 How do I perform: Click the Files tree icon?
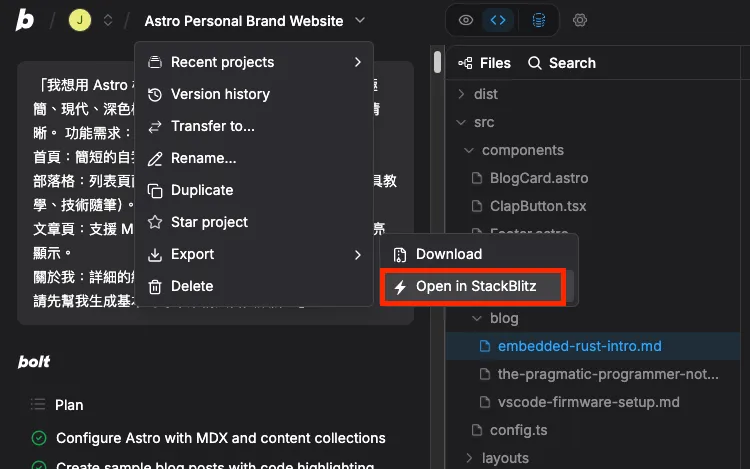click(x=465, y=63)
